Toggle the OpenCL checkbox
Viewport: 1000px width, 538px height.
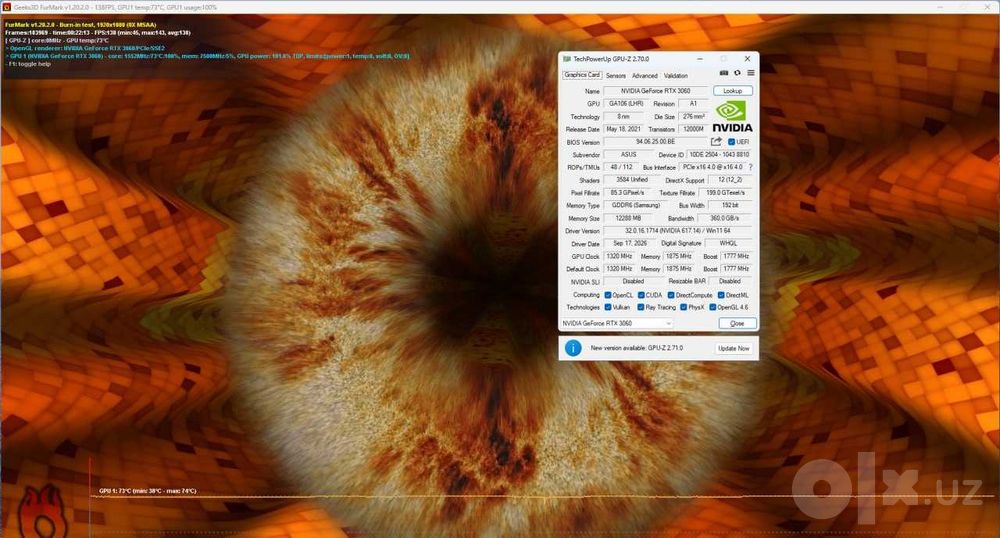[608, 295]
